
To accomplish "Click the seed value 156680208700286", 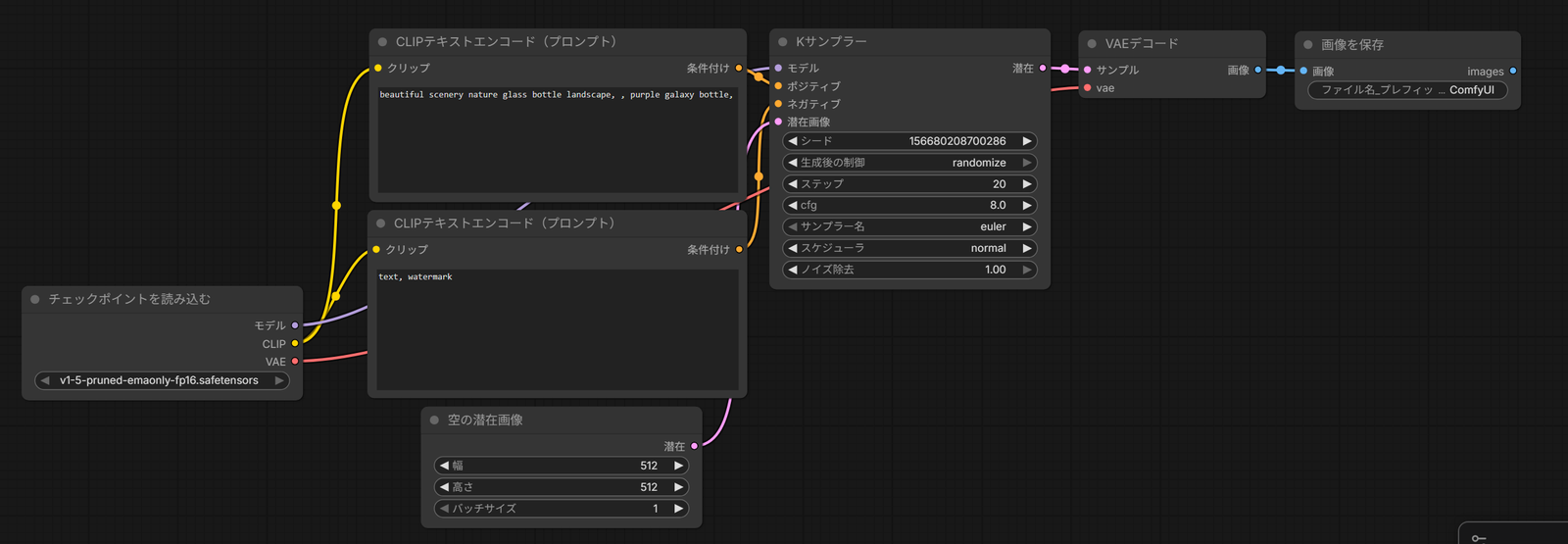I will coord(957,141).
